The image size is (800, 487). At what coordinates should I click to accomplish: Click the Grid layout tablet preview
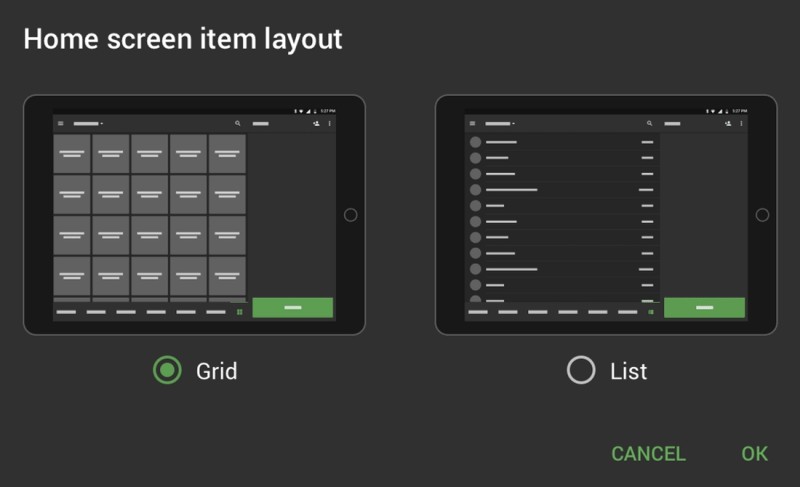point(194,215)
